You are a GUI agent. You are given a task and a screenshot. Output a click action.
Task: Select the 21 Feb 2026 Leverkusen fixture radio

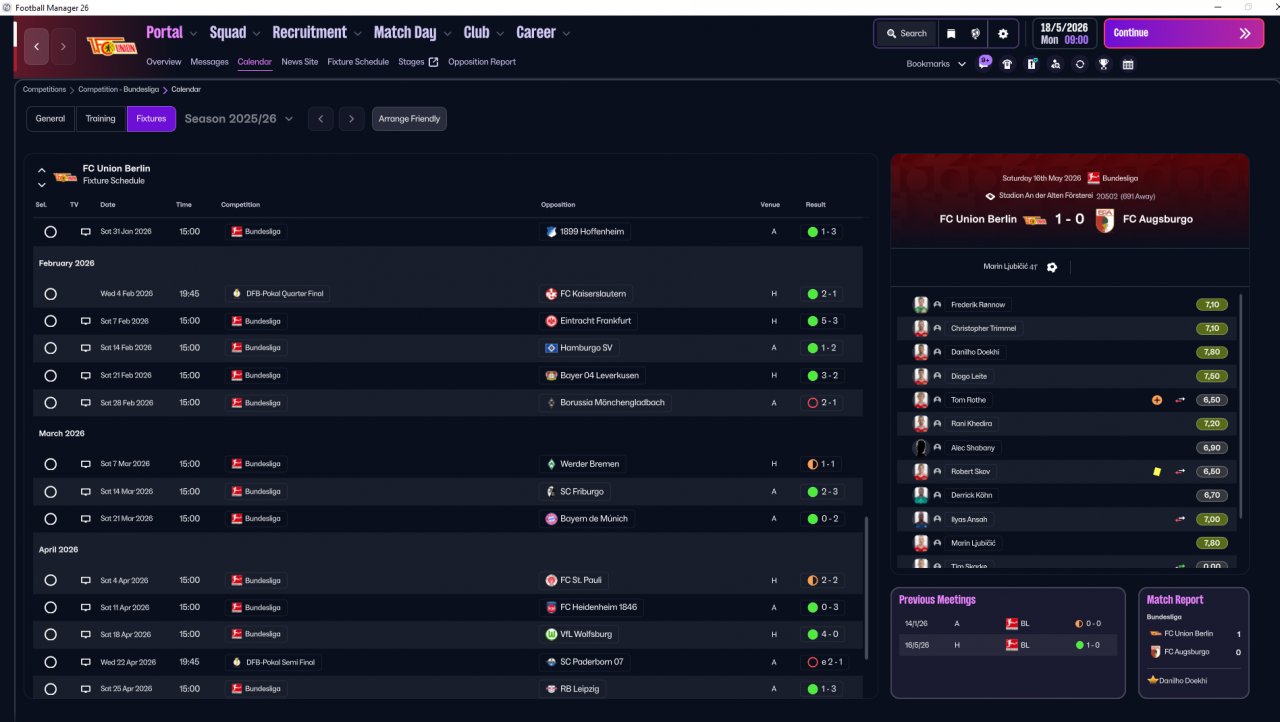(x=50, y=375)
